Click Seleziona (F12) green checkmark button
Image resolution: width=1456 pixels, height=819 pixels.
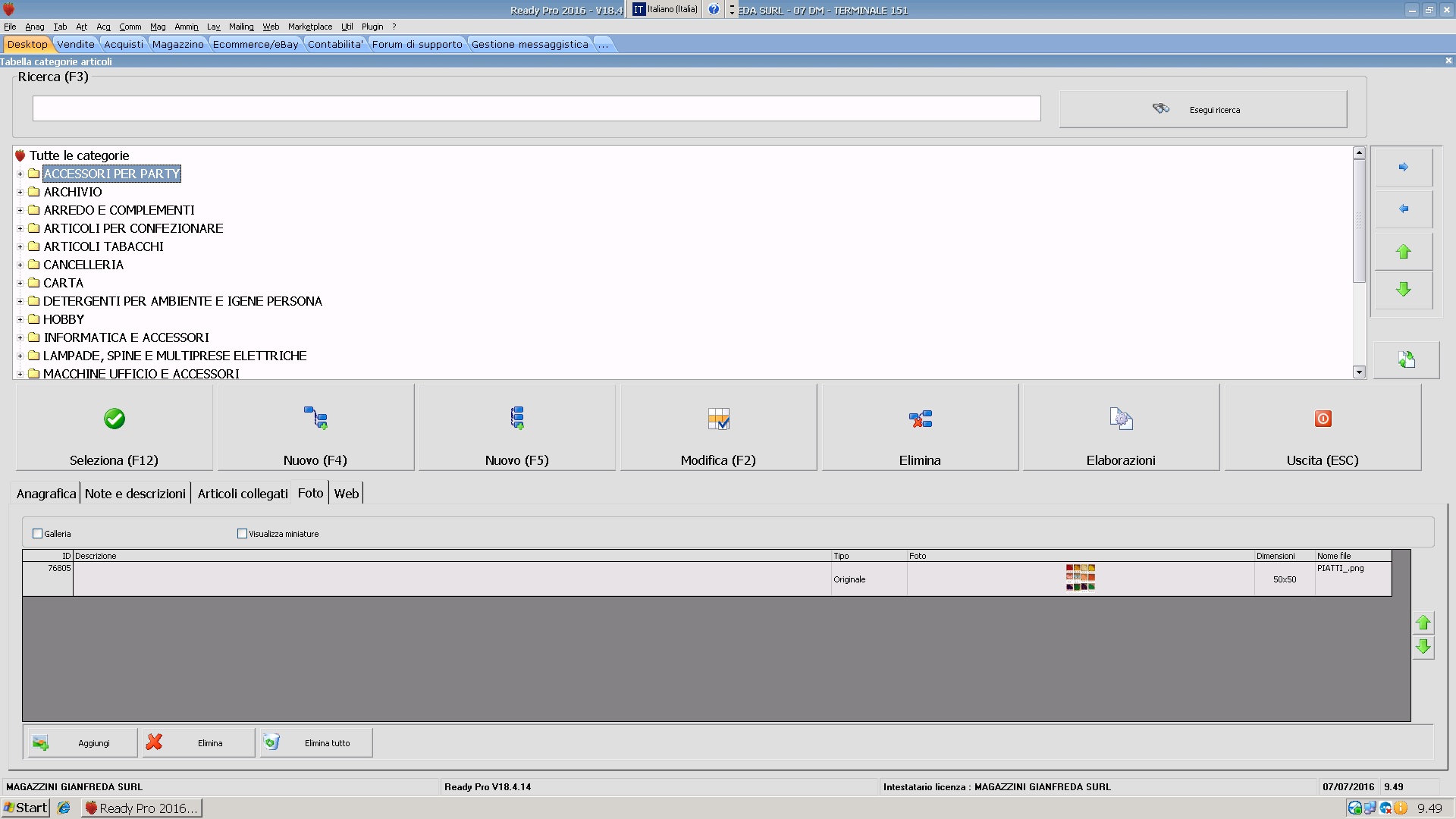pyautogui.click(x=115, y=428)
